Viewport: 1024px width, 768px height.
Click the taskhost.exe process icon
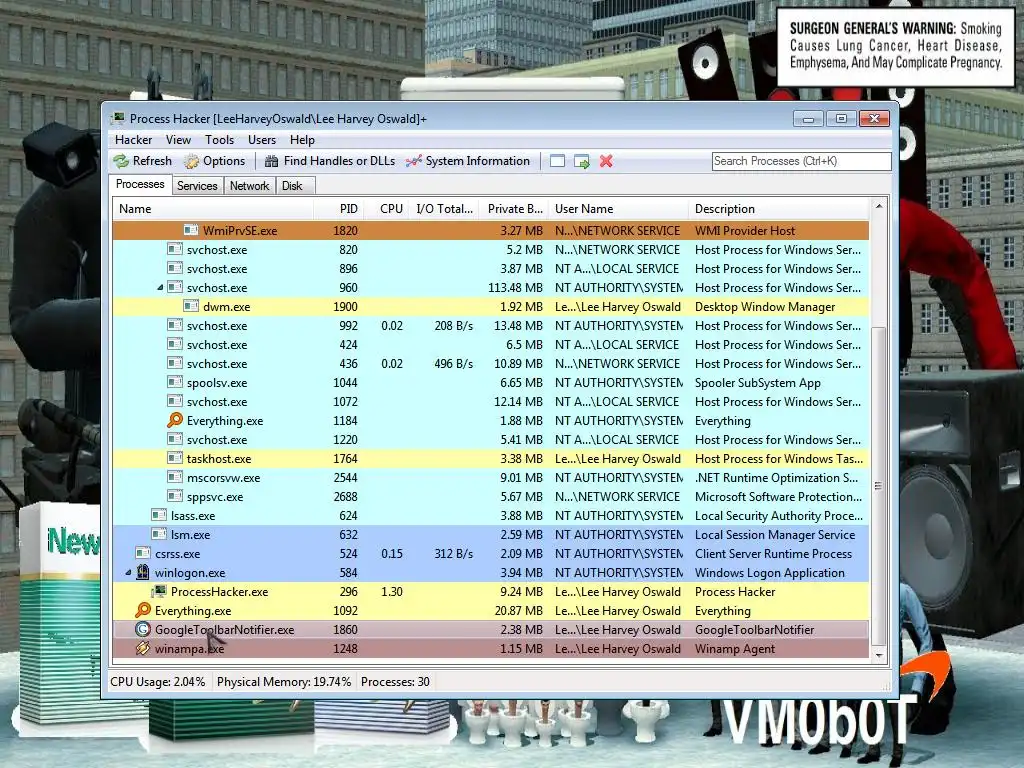[x=174, y=458]
